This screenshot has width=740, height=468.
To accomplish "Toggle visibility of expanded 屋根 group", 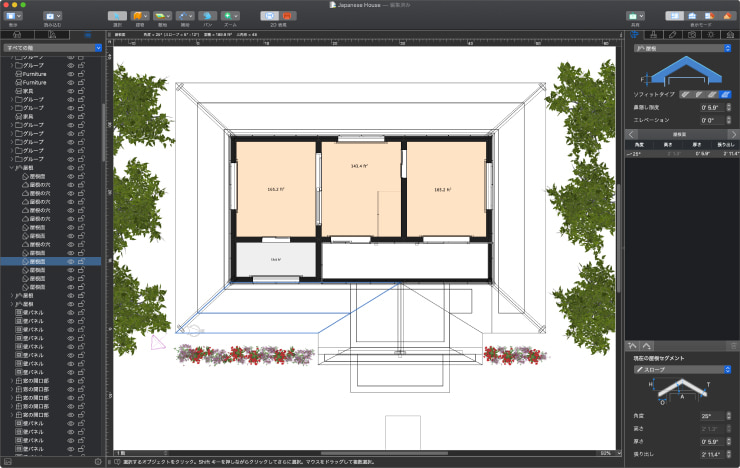I will (71, 167).
